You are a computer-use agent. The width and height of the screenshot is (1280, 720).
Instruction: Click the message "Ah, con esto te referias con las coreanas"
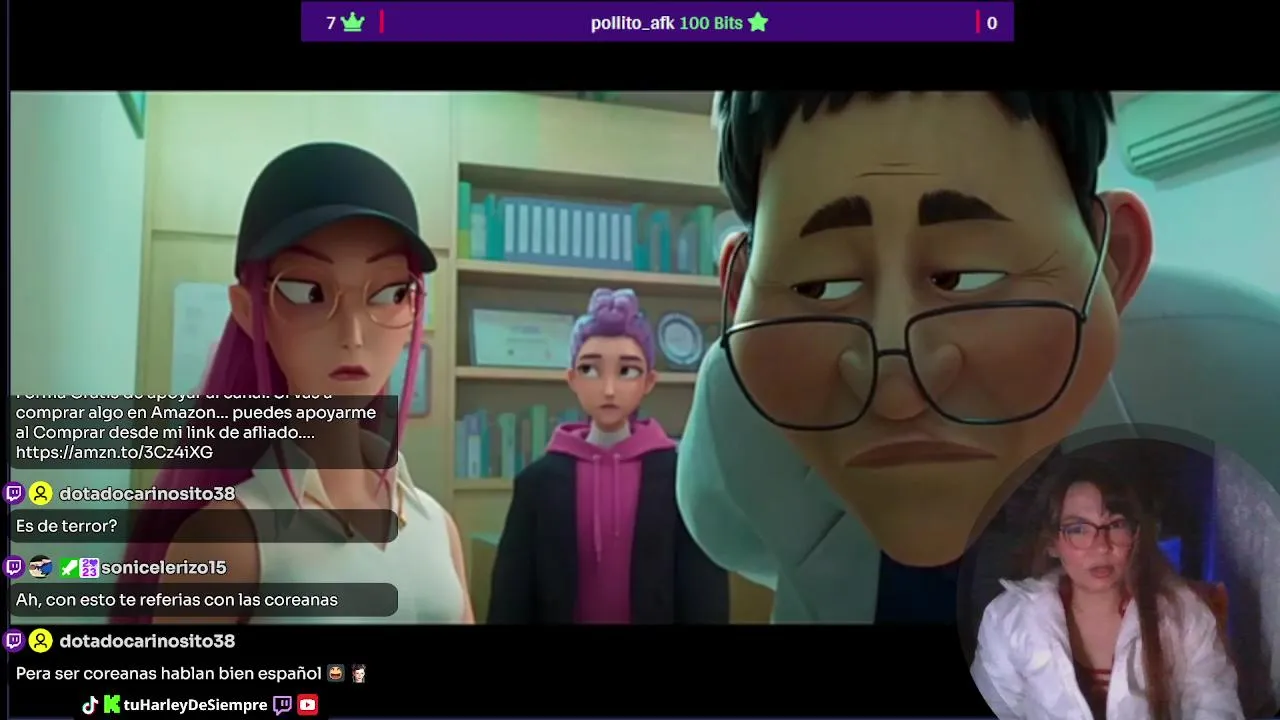[177, 600]
